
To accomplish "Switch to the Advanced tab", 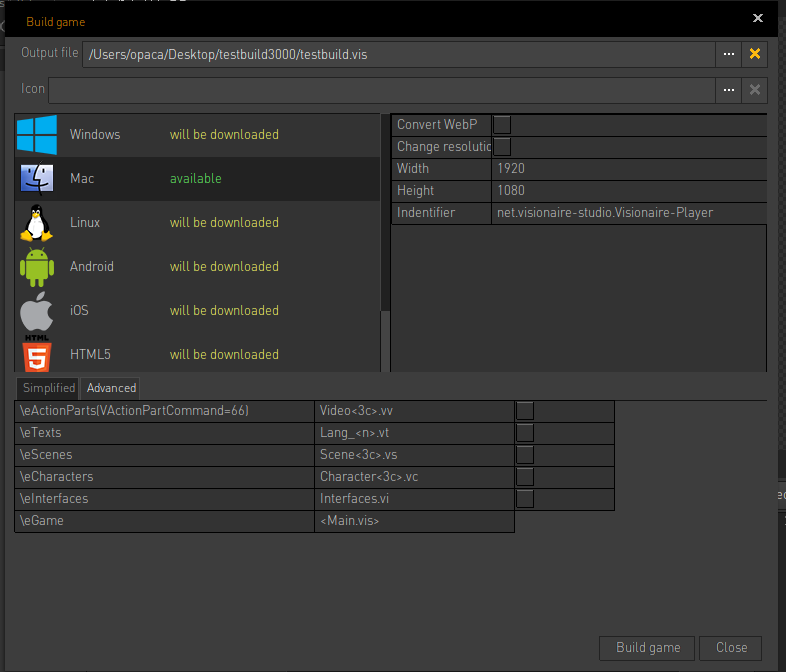I will 111,388.
